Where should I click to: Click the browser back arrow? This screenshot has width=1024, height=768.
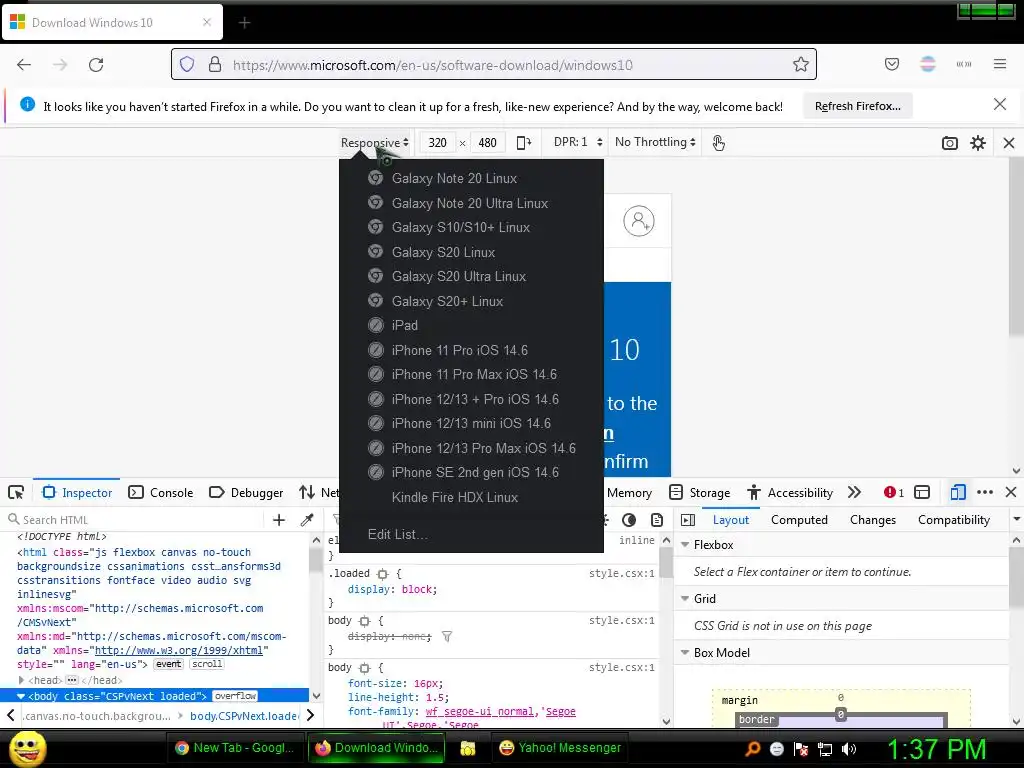click(x=24, y=64)
